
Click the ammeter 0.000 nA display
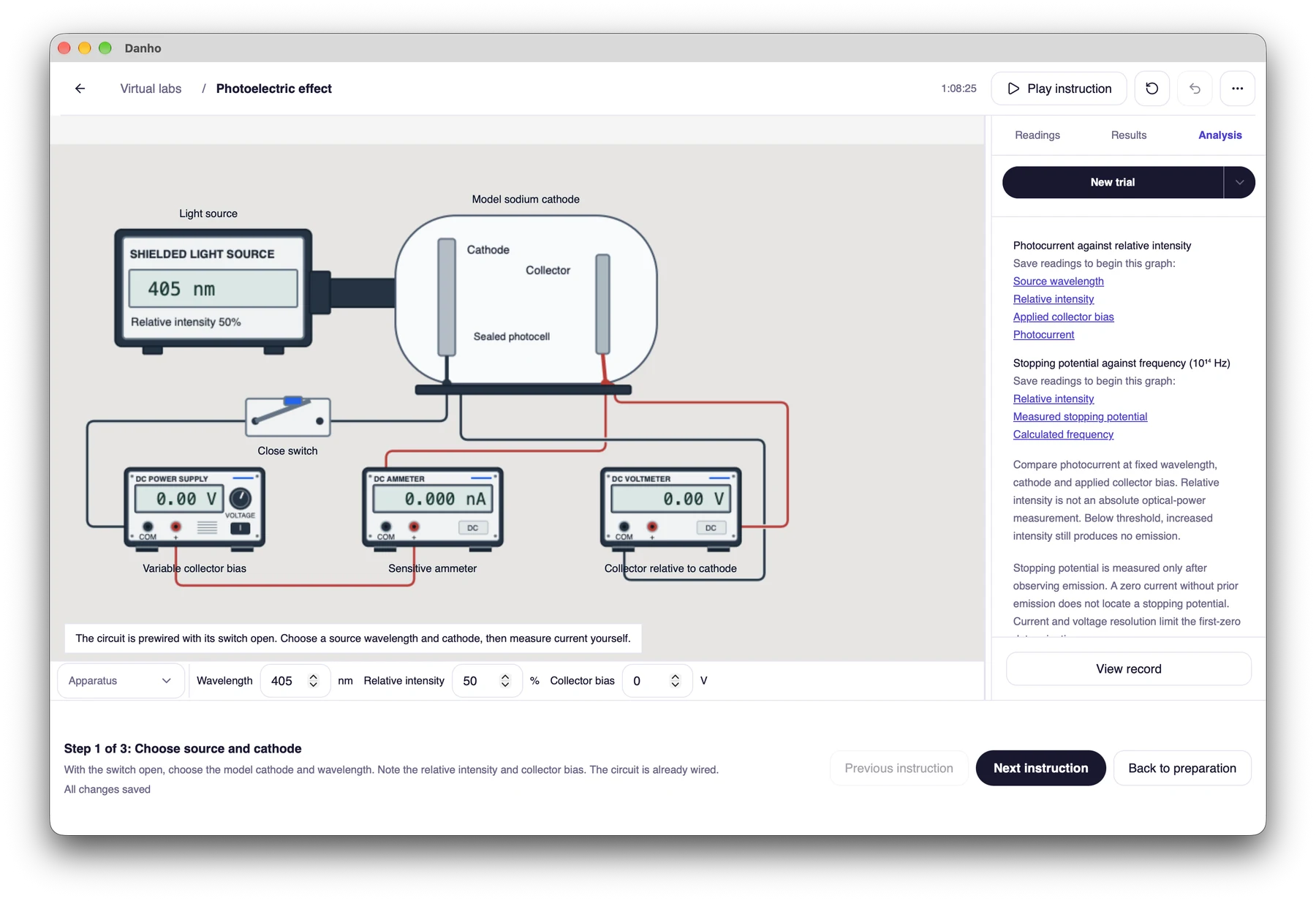[433, 499]
